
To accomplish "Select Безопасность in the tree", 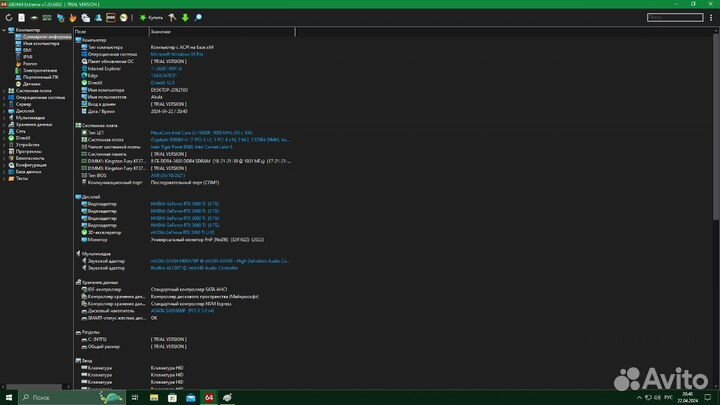I will coord(30,158).
